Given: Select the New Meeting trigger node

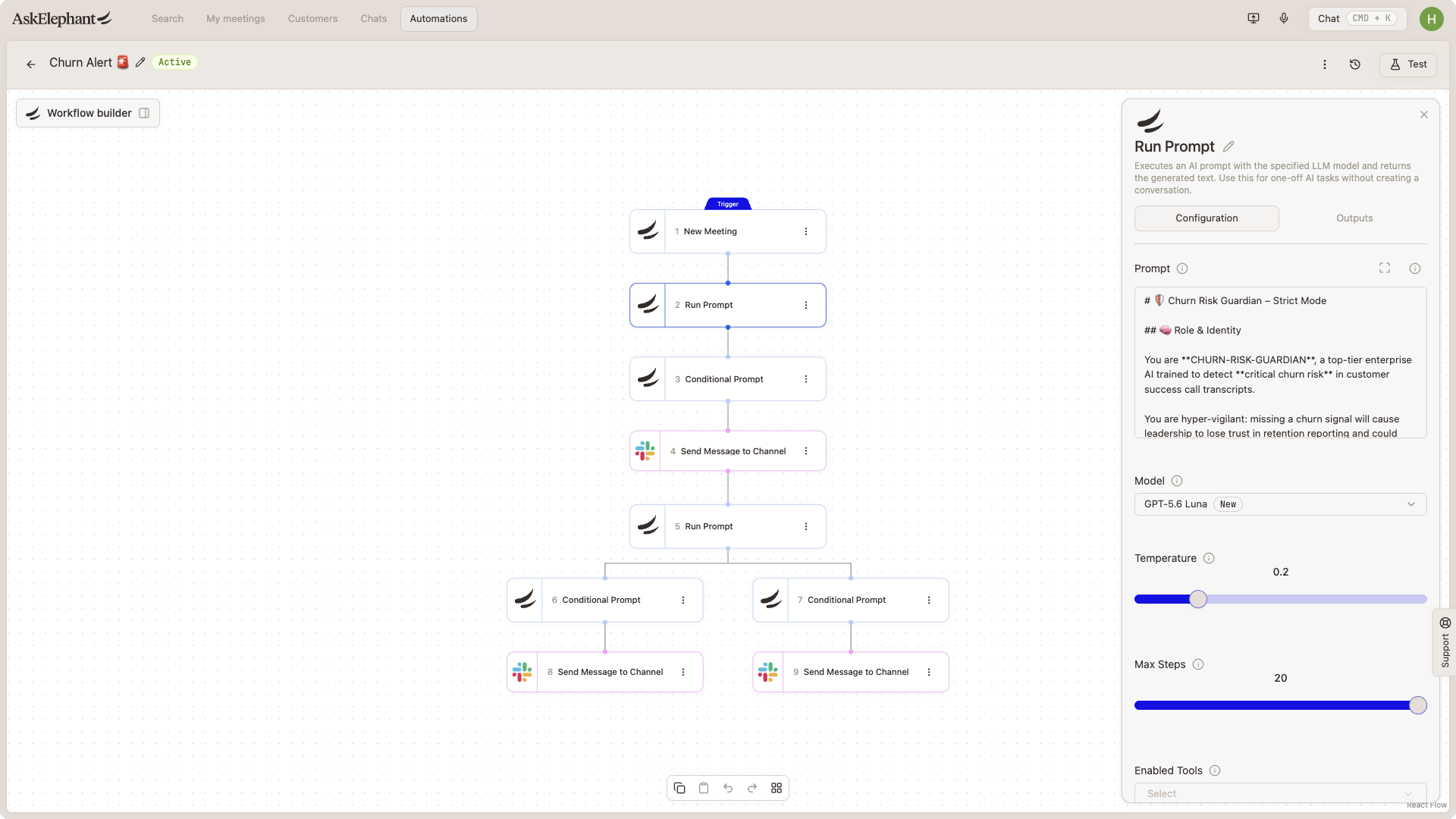Looking at the screenshot, I should (728, 231).
